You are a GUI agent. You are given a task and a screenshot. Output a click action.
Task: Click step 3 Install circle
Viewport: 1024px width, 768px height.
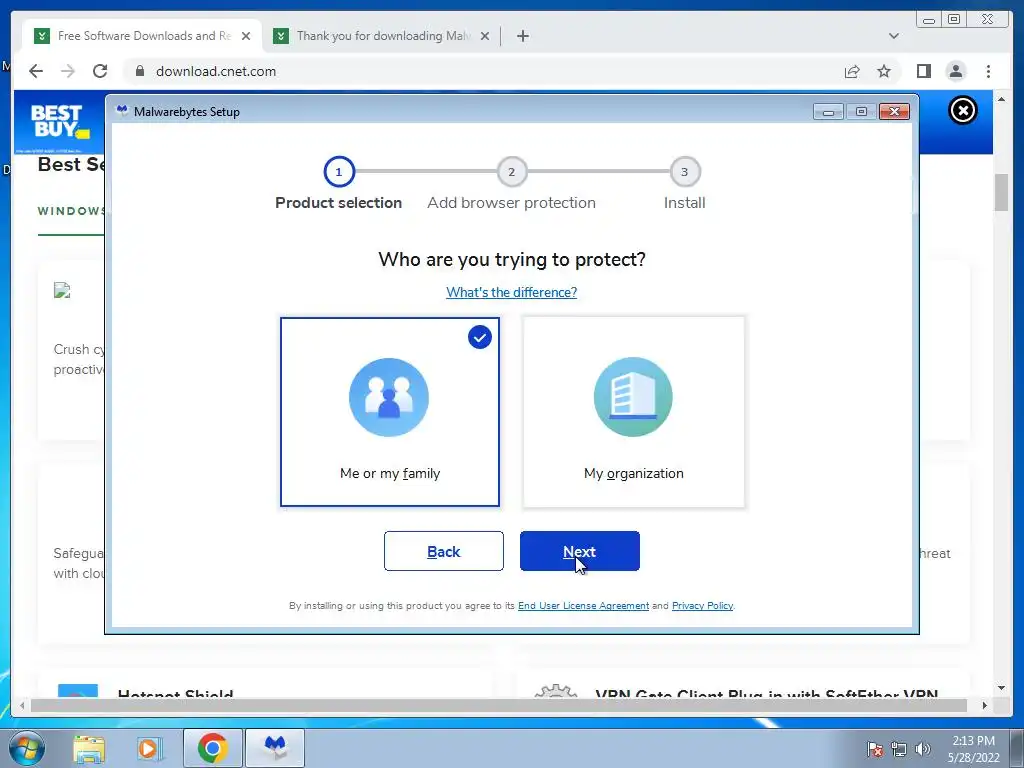[684, 172]
